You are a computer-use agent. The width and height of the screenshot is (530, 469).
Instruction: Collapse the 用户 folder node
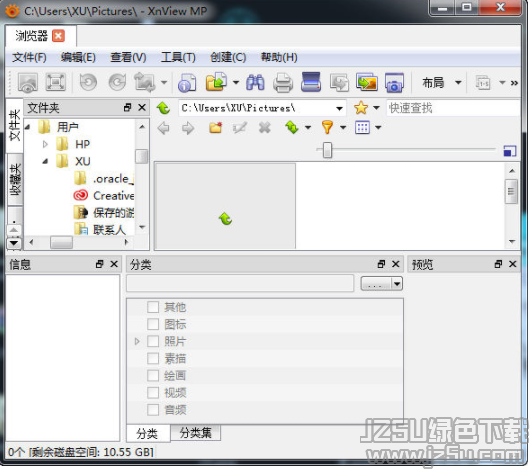[x=28, y=127]
